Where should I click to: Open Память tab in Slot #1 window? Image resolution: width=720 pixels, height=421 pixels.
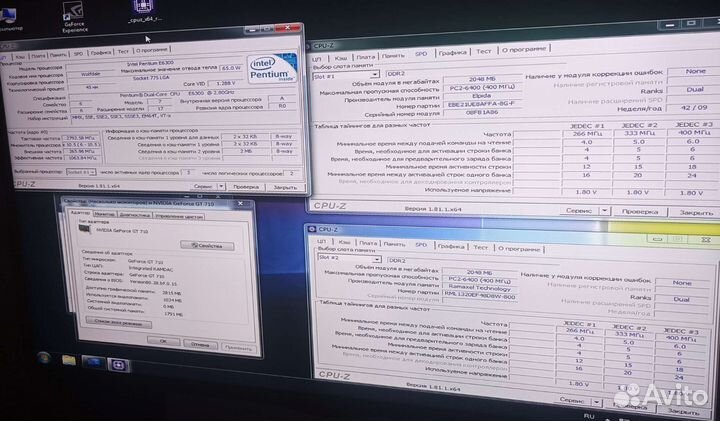pos(393,56)
